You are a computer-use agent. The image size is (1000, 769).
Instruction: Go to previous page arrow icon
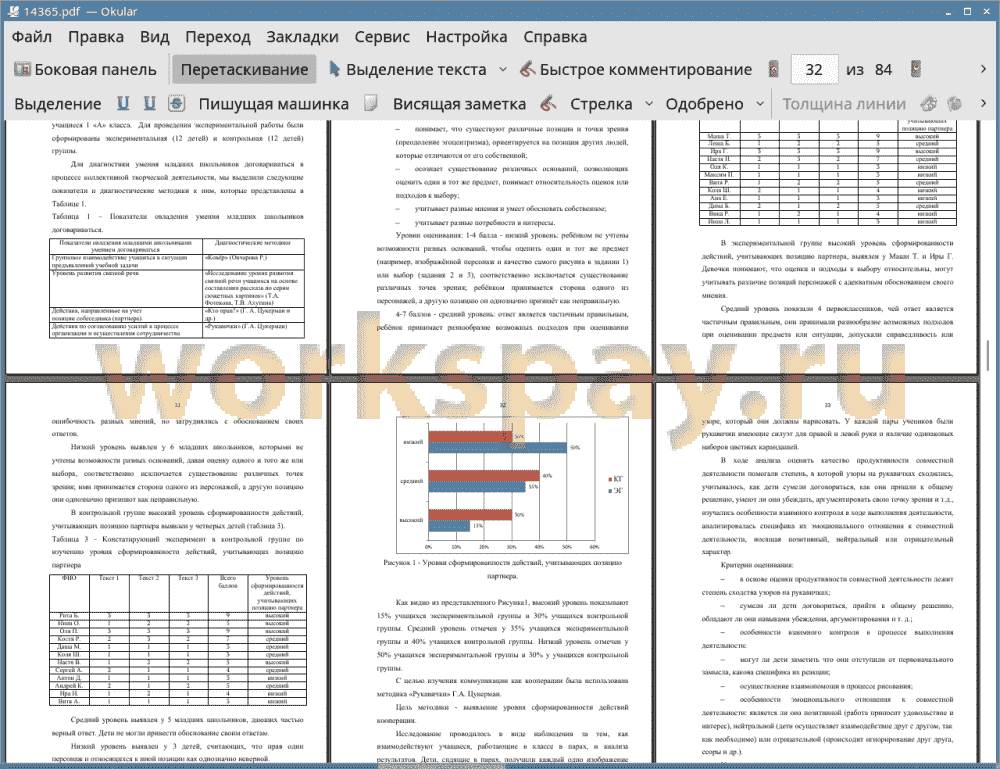click(x=774, y=70)
